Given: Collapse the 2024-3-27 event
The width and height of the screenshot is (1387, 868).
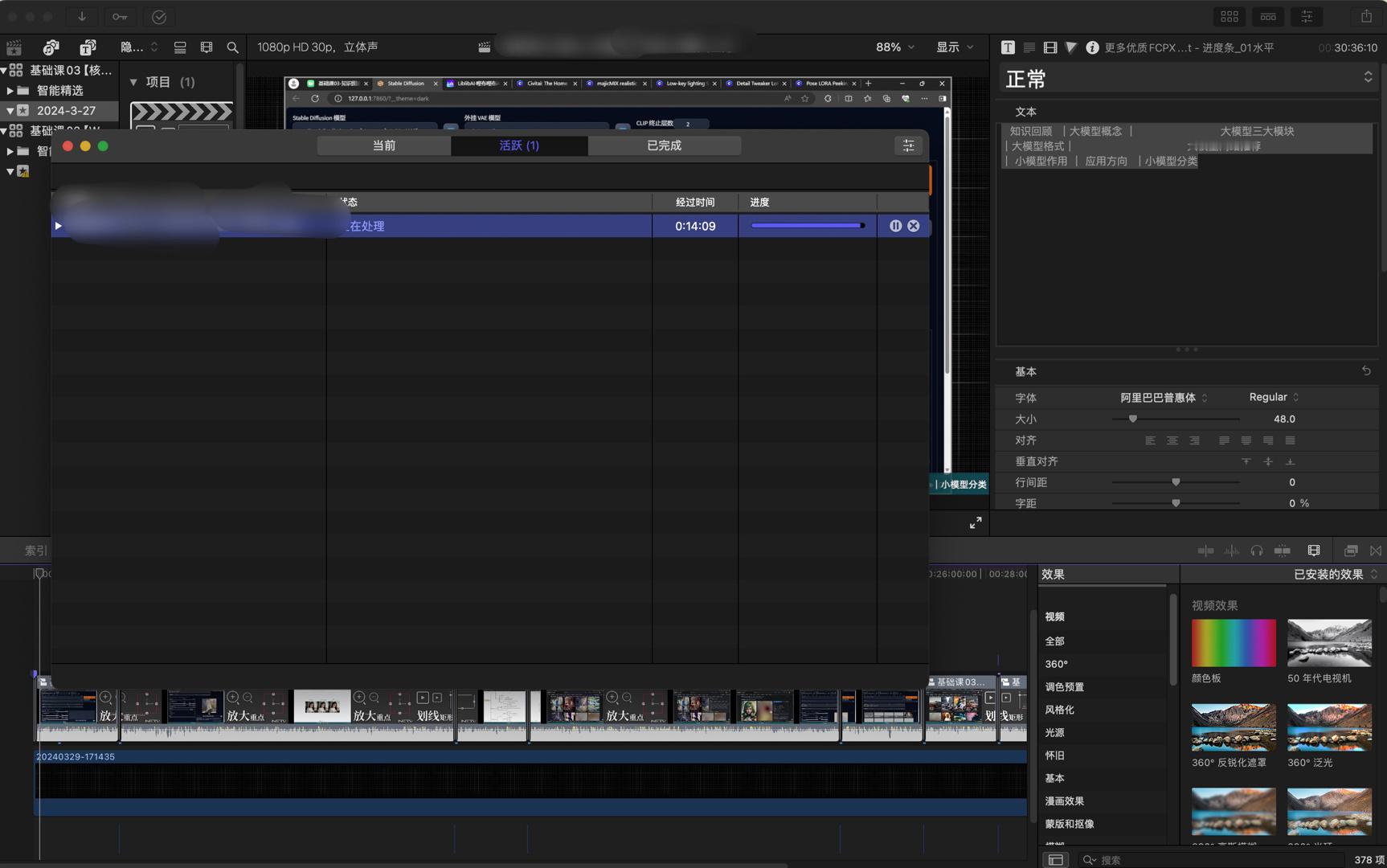Looking at the screenshot, I should tap(10, 111).
